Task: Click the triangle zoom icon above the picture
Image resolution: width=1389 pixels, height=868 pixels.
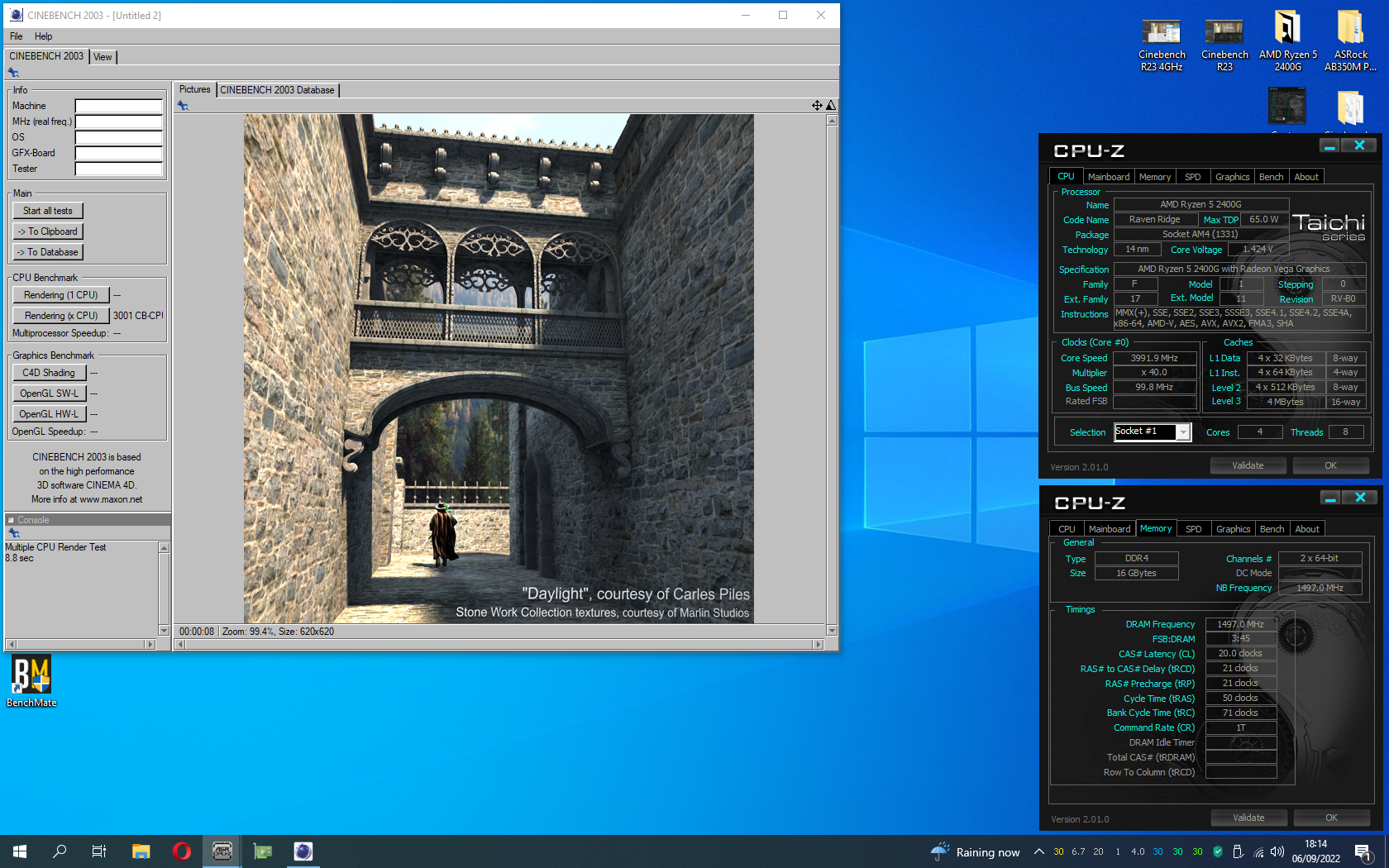Action: point(831,105)
